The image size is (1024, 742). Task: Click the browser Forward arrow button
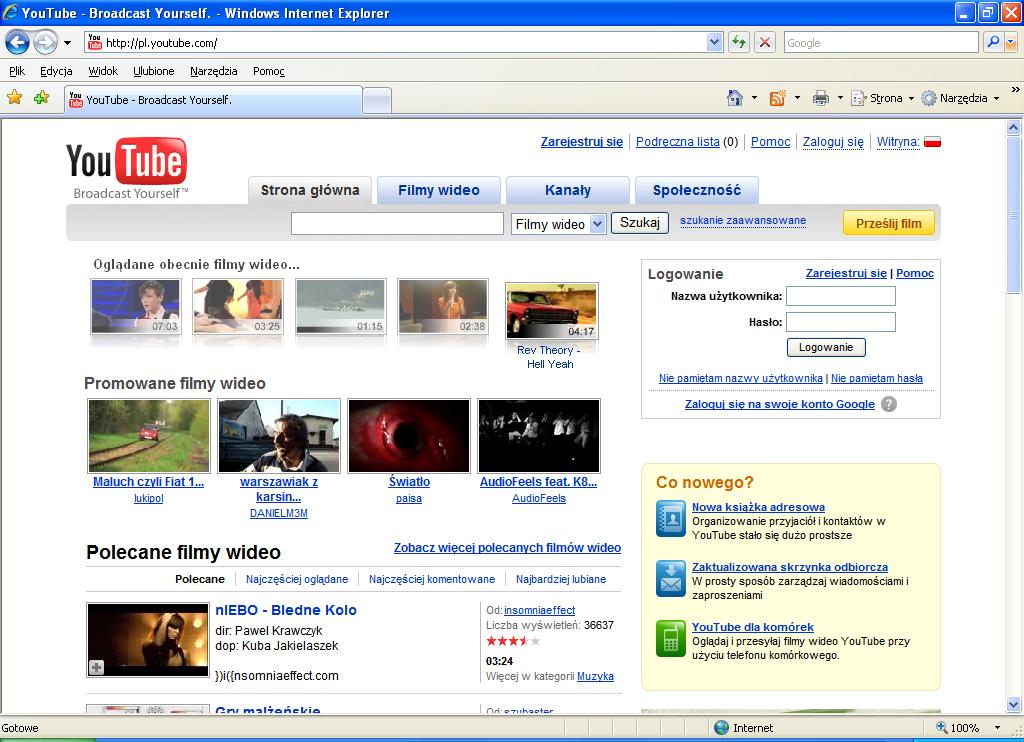[45, 43]
